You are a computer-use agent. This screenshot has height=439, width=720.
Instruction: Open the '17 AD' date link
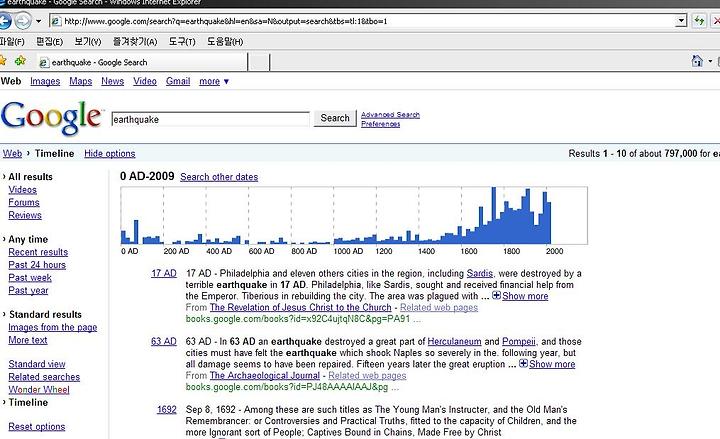164,274
